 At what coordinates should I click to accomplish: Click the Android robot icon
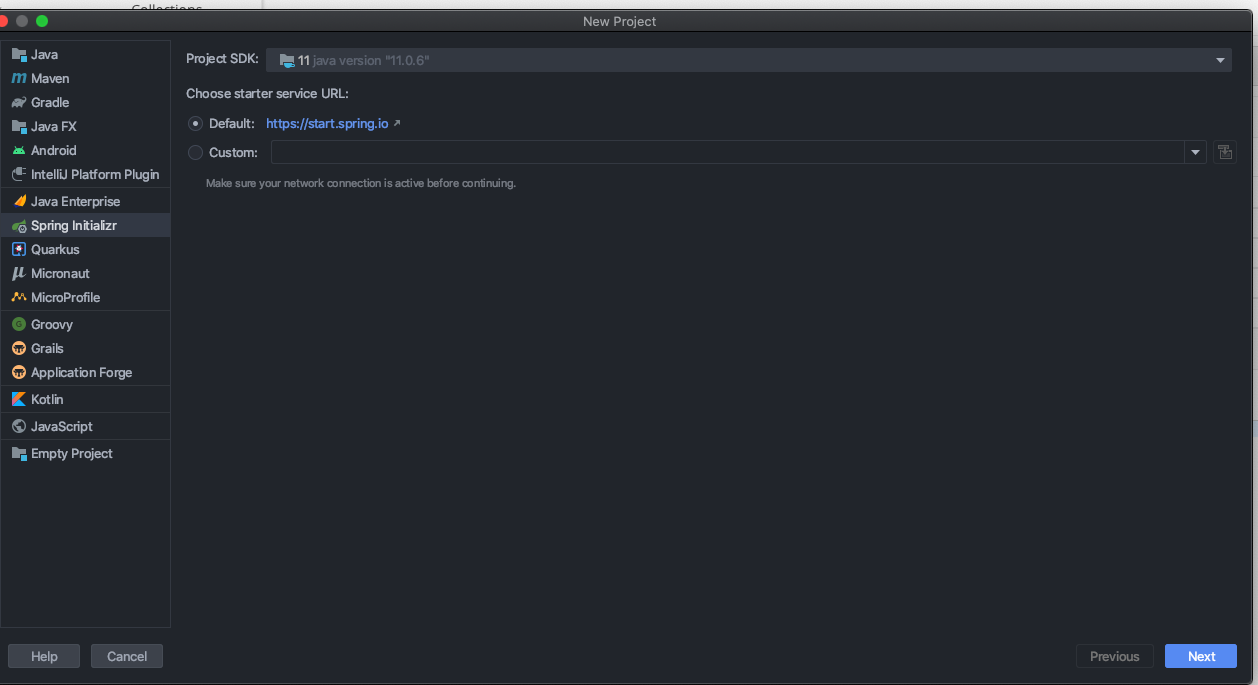click(x=19, y=150)
